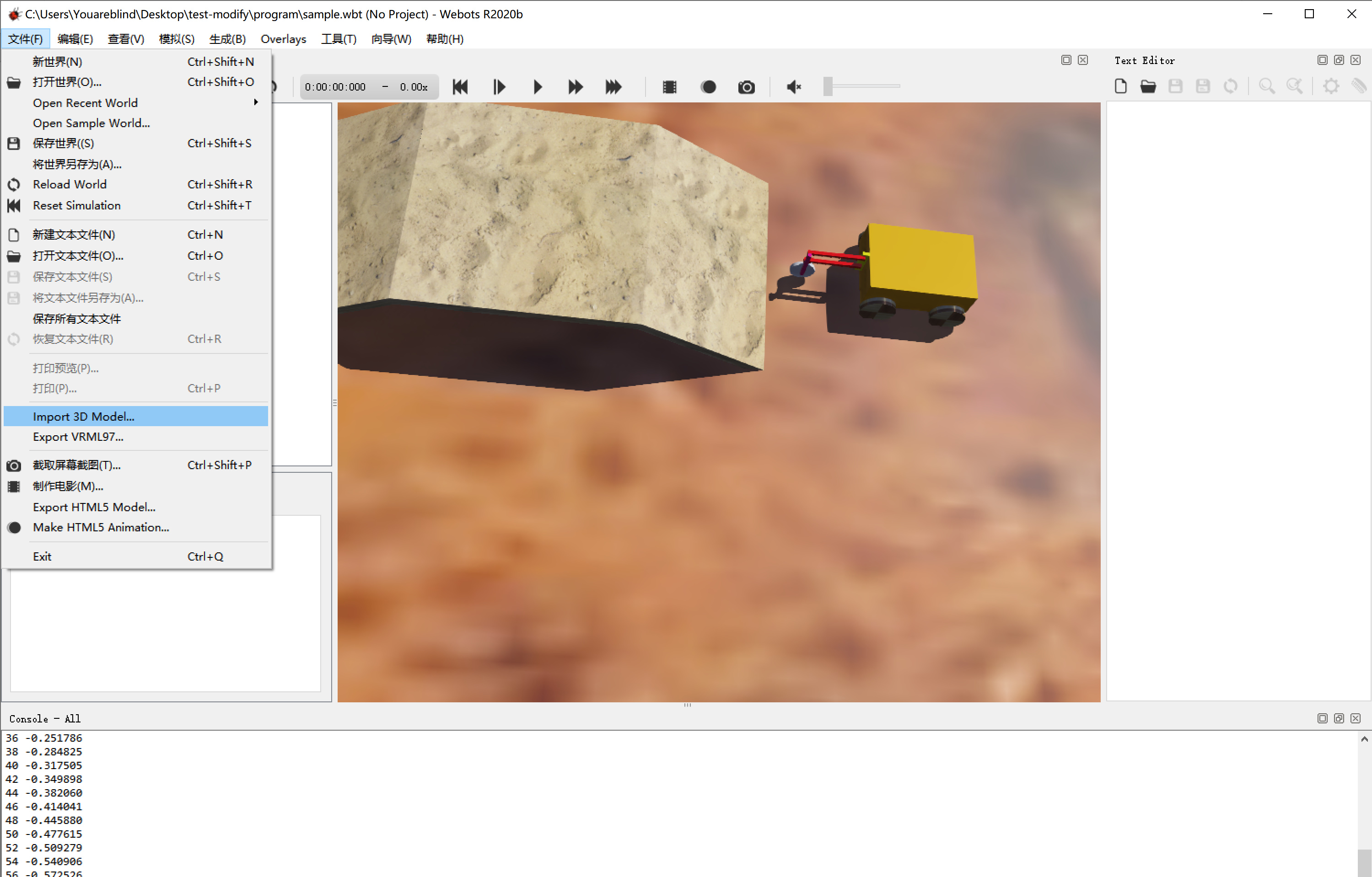Select Import 3D Model from the menu

pos(83,416)
